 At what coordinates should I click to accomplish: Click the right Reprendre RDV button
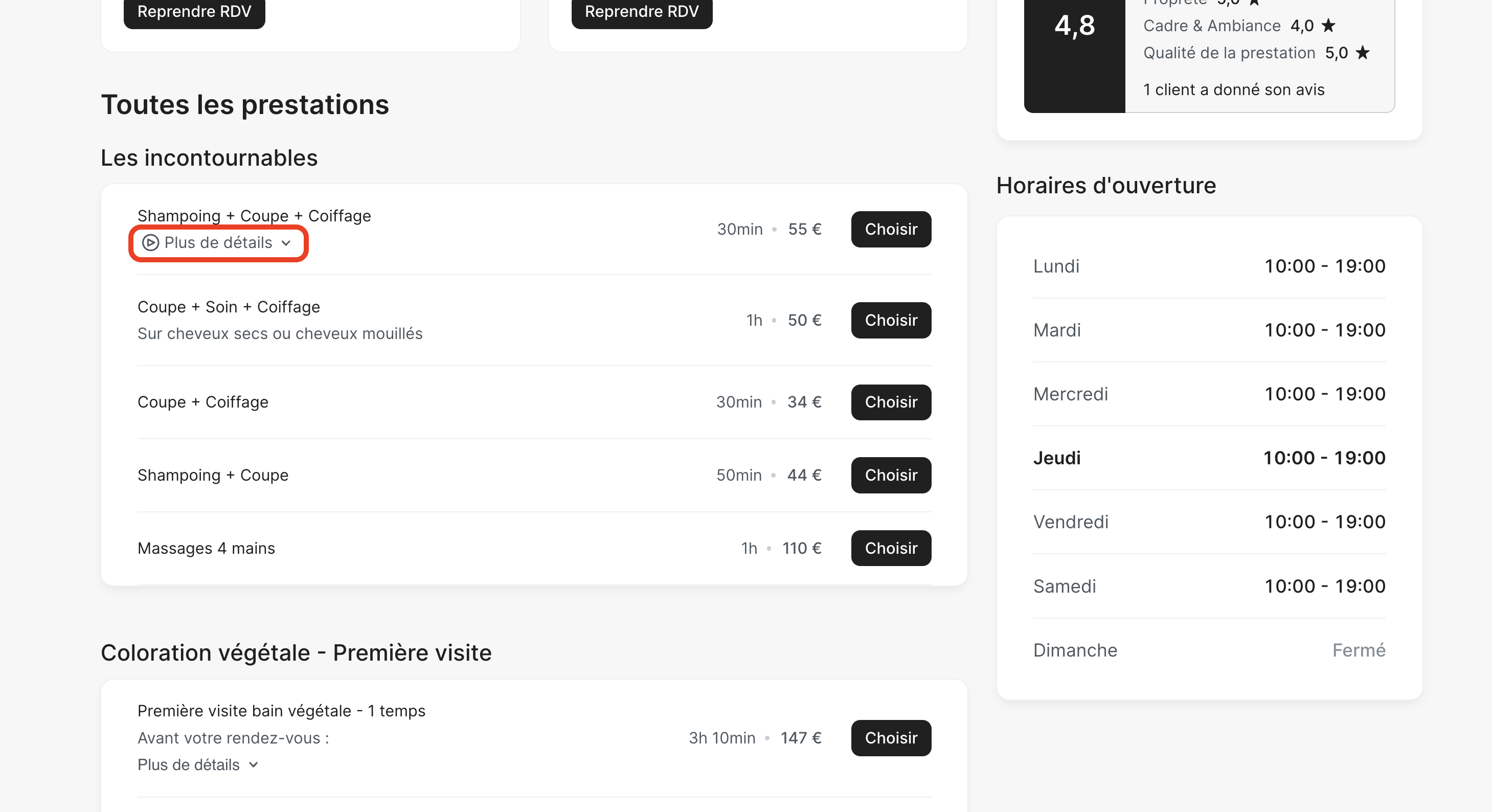point(641,12)
